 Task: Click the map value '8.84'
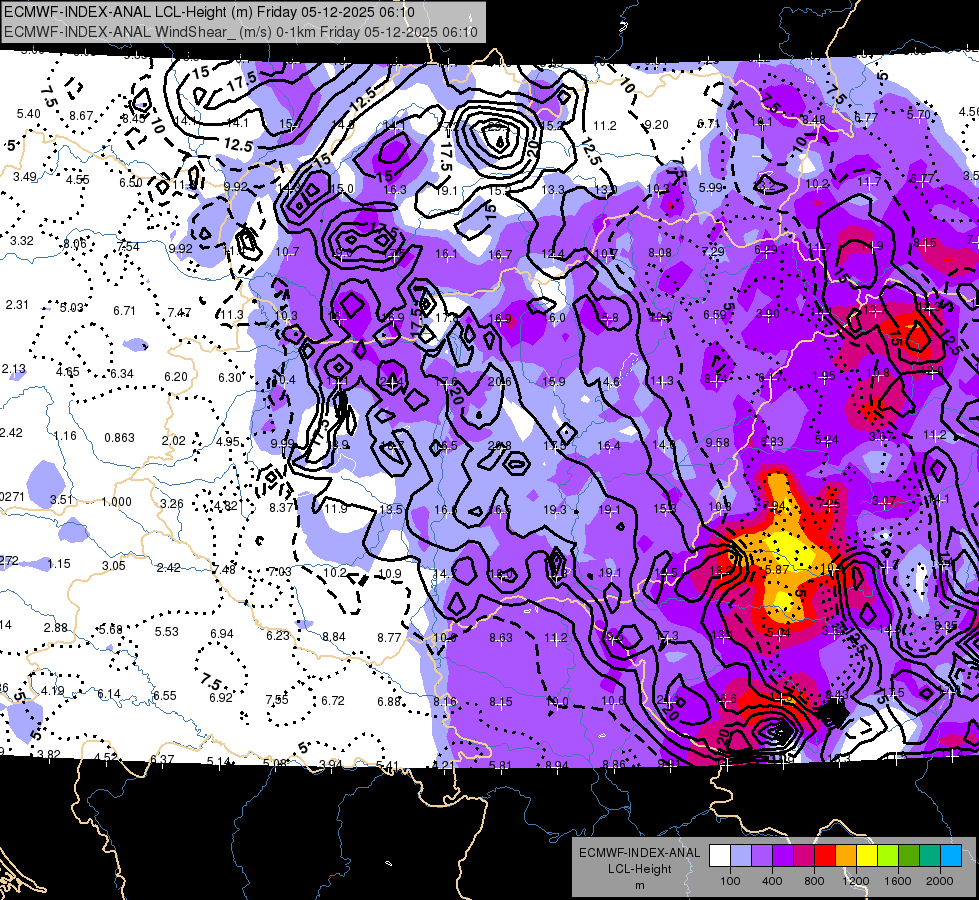334,636
